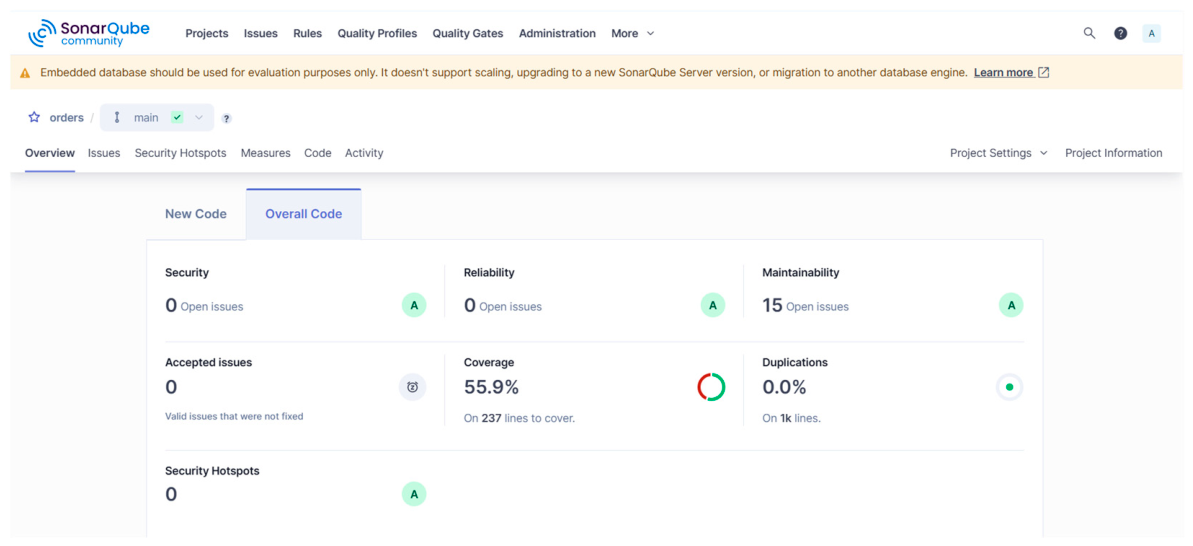Screen dimensions: 1193x546
Task: Open the main branch selector dropdown
Action: 157,118
